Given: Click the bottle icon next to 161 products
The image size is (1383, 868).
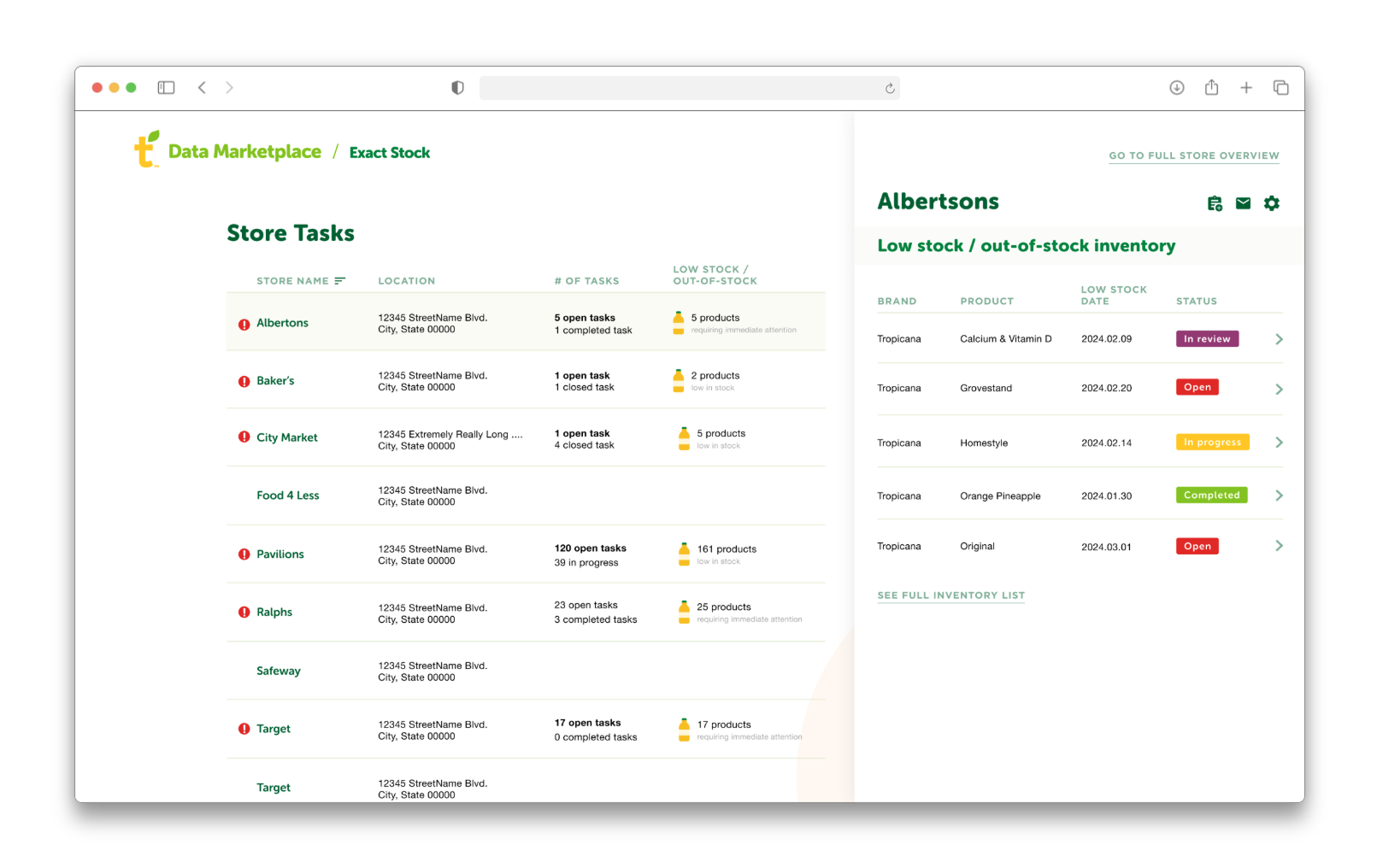Looking at the screenshot, I should [x=684, y=554].
